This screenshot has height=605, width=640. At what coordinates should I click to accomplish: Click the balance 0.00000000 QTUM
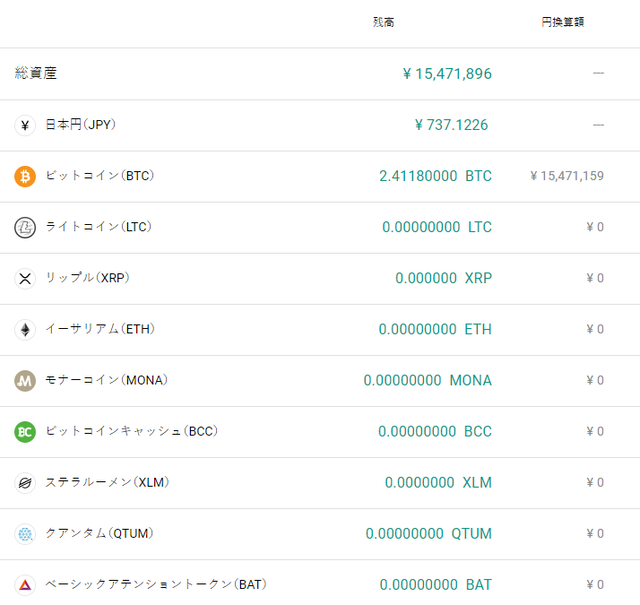[x=429, y=534]
